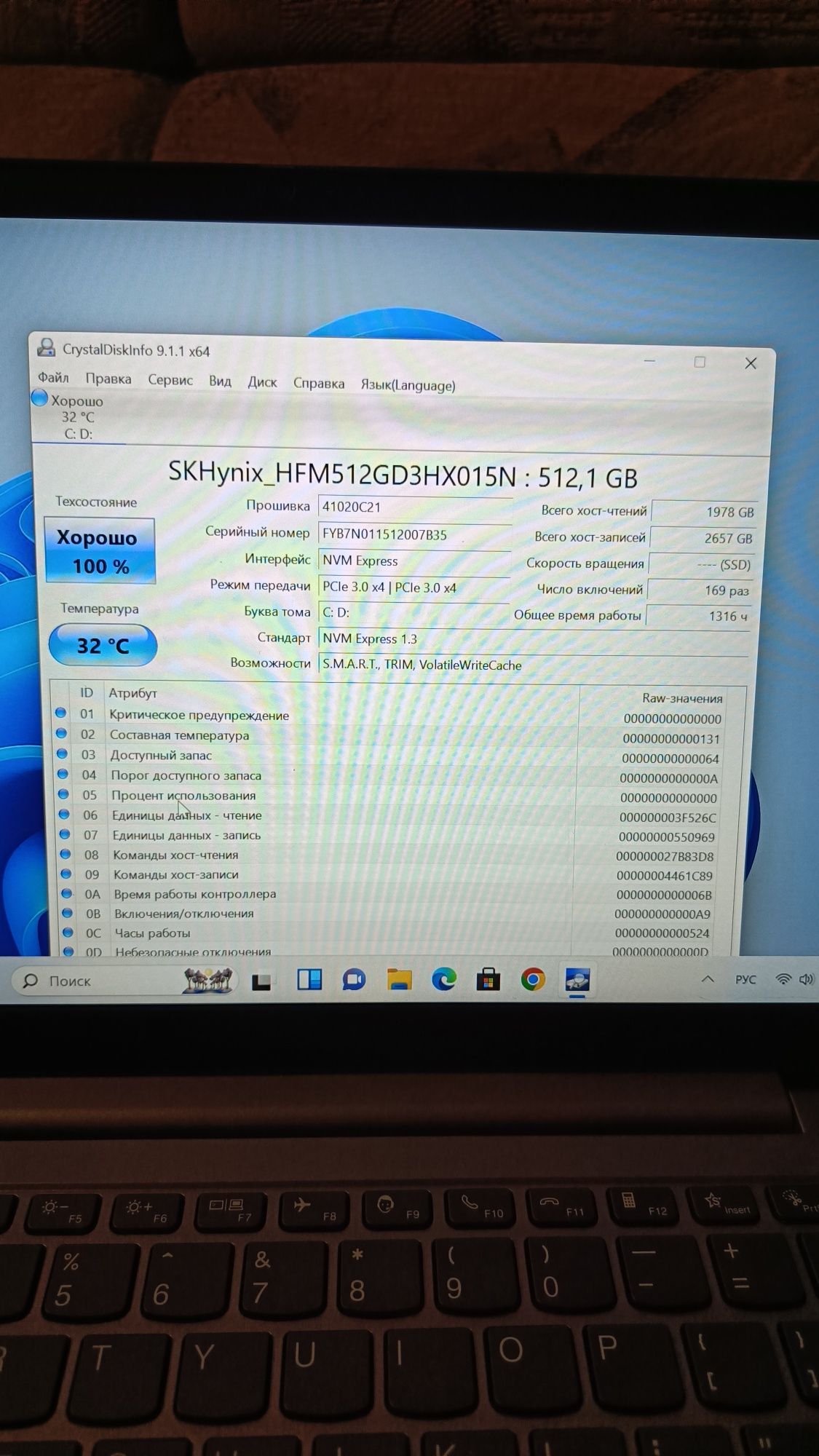The image size is (819, 1456).
Task: Click the CrystalDiskInfo taskbar icon
Action: [577, 980]
